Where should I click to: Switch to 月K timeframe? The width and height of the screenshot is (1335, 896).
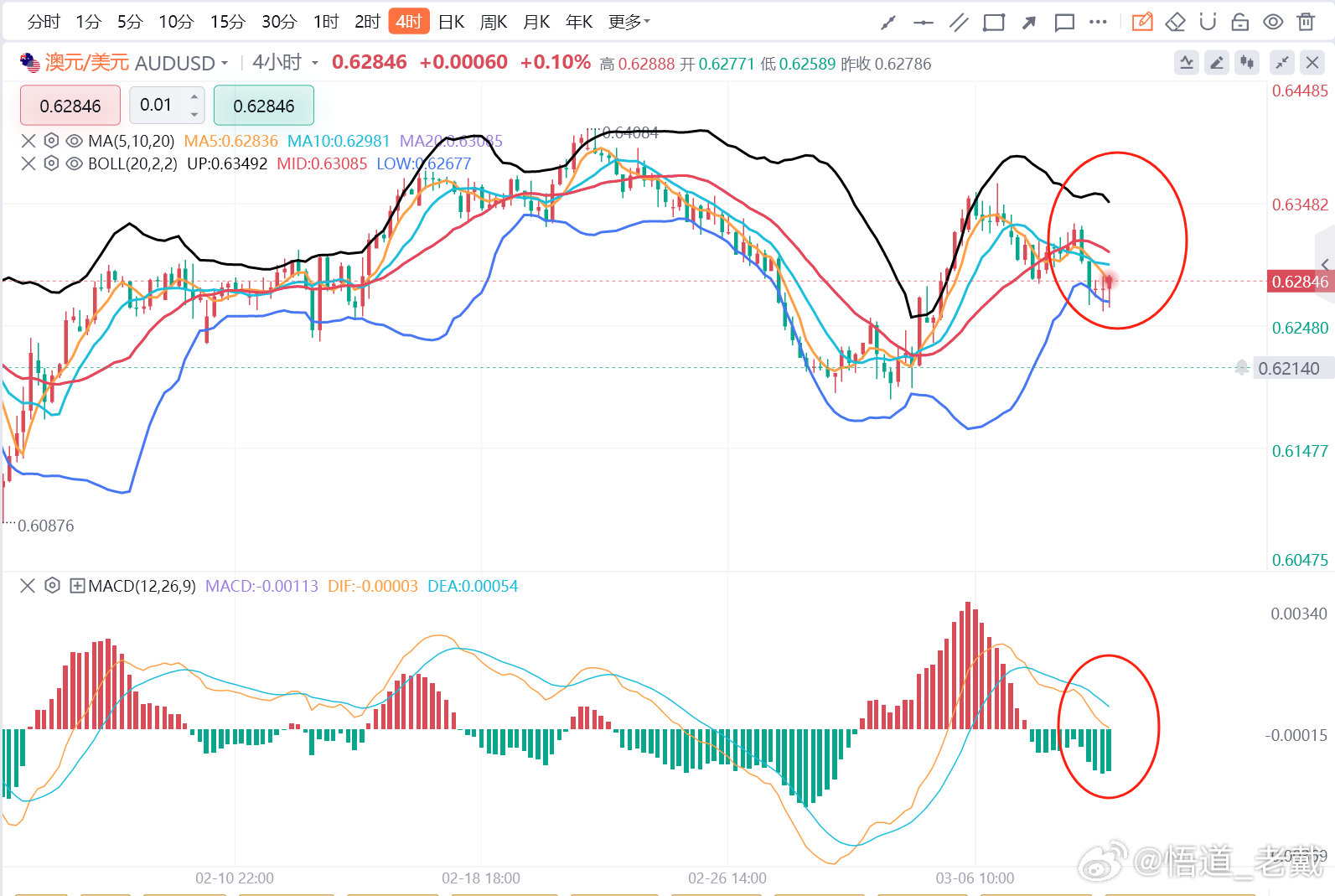click(536, 22)
